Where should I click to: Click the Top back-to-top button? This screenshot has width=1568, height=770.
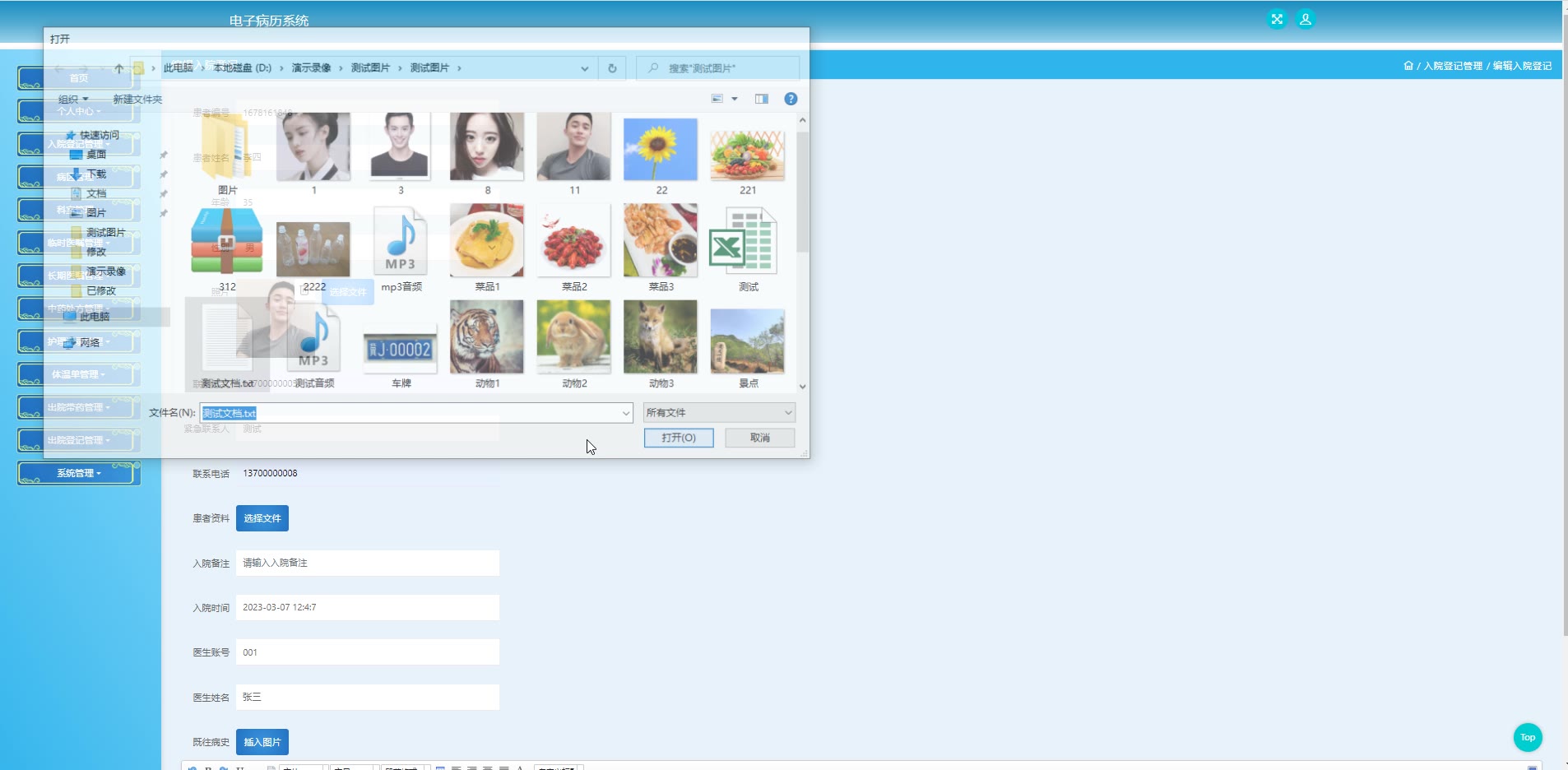1528,737
